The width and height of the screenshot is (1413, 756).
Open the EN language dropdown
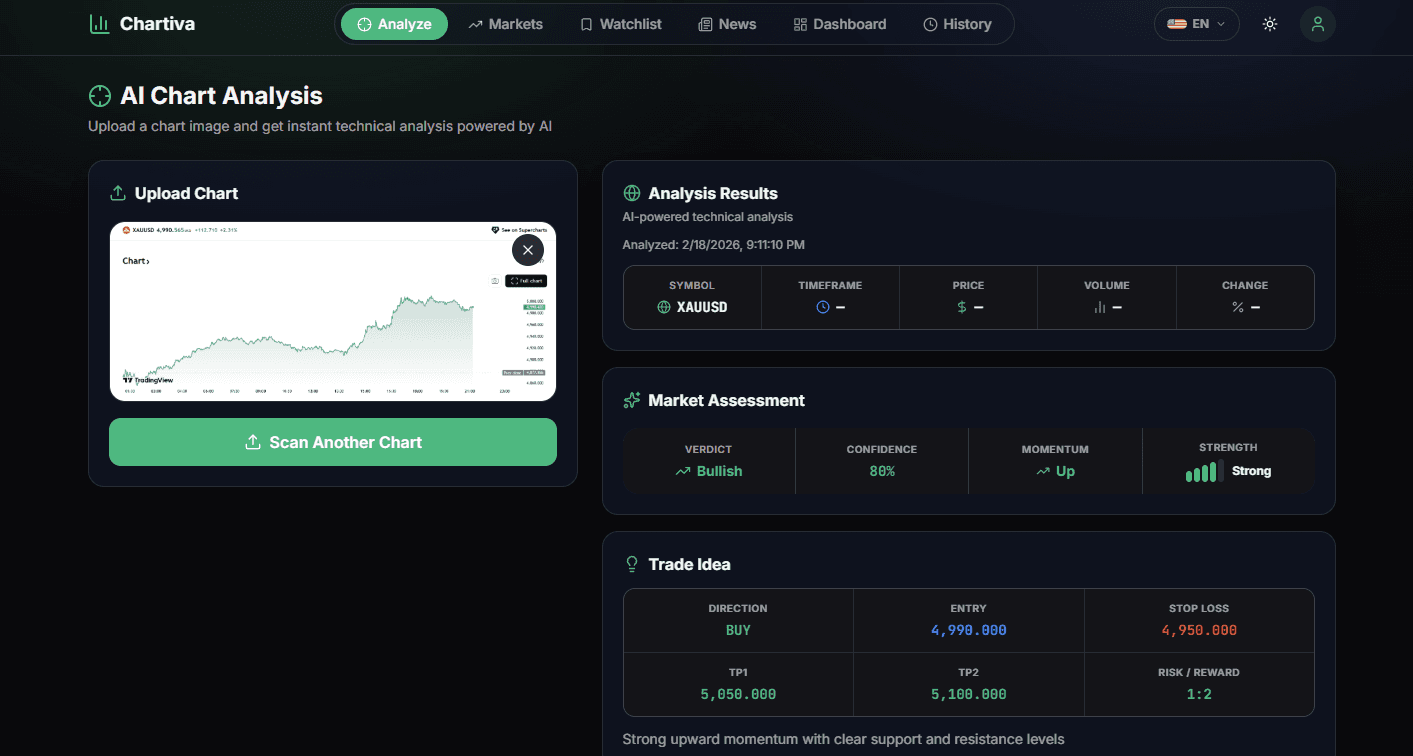point(1196,23)
